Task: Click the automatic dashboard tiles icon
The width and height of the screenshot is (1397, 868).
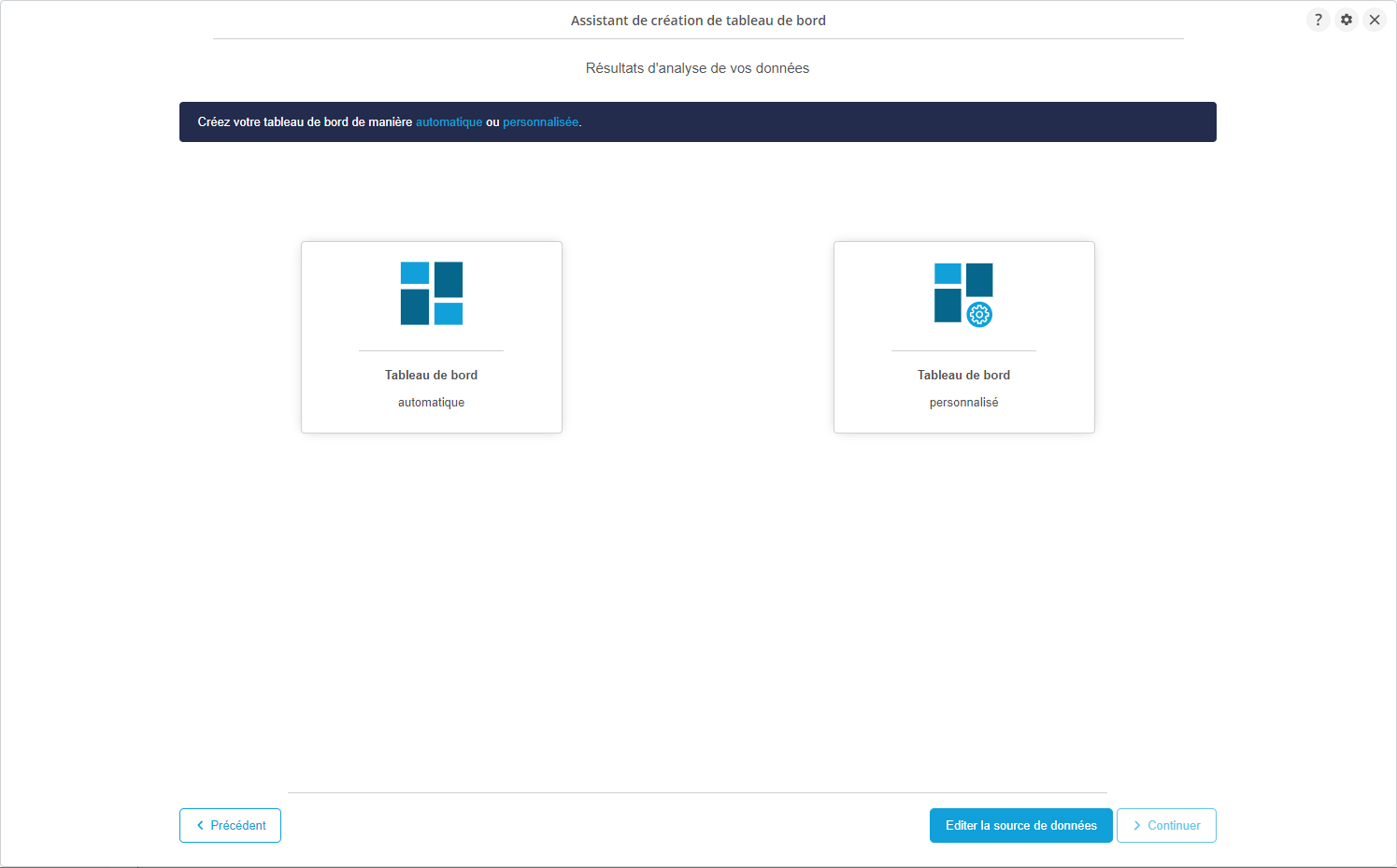Action: click(432, 293)
